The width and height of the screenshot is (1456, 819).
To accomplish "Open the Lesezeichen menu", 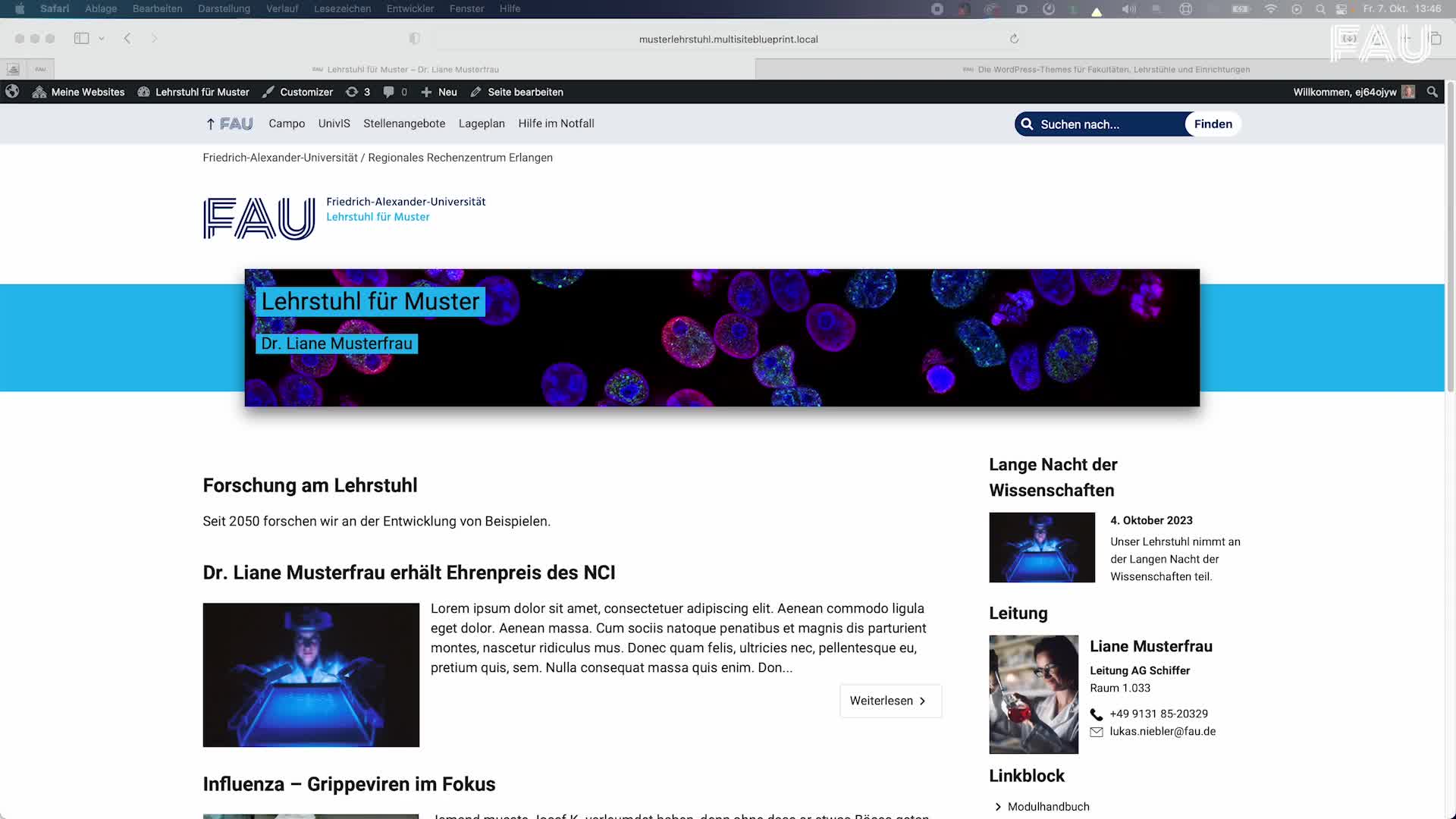I will click(341, 8).
